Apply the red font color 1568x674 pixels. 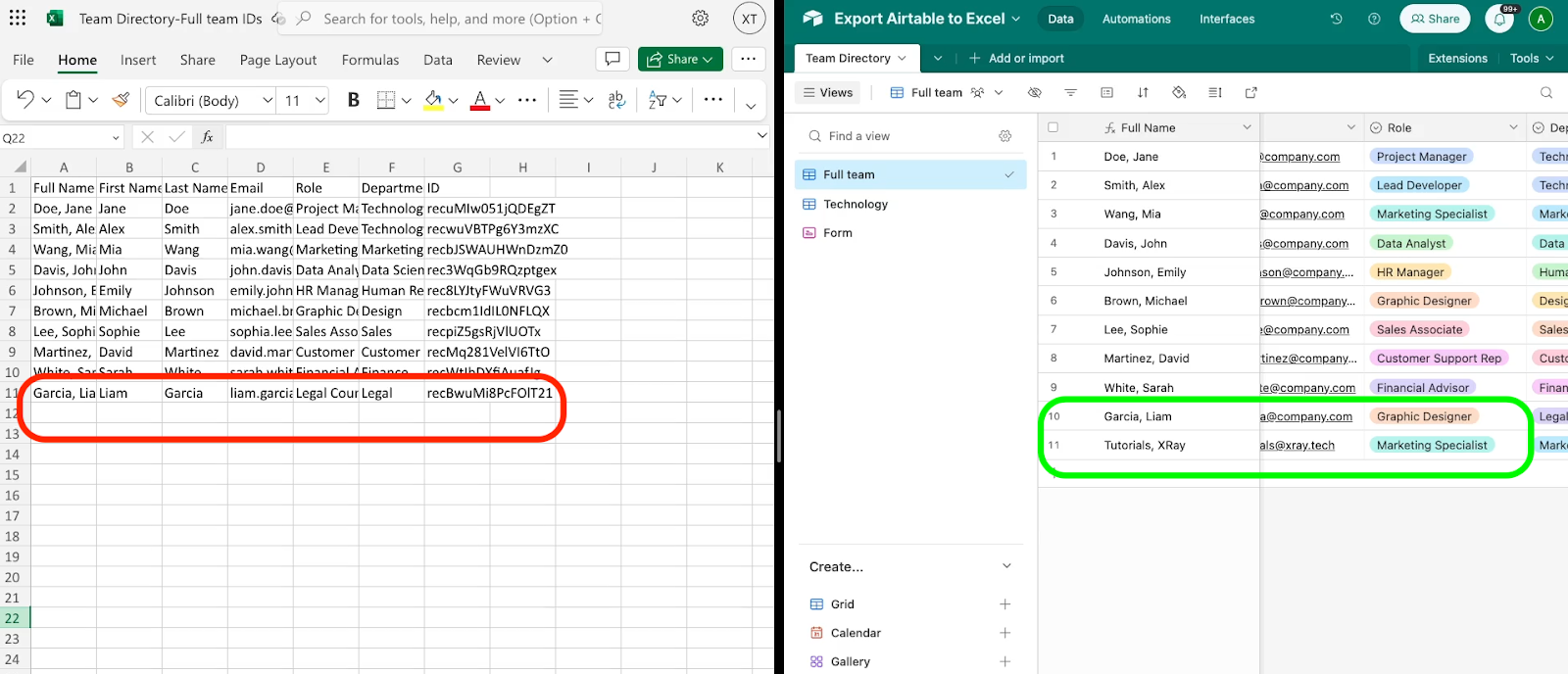[x=480, y=100]
